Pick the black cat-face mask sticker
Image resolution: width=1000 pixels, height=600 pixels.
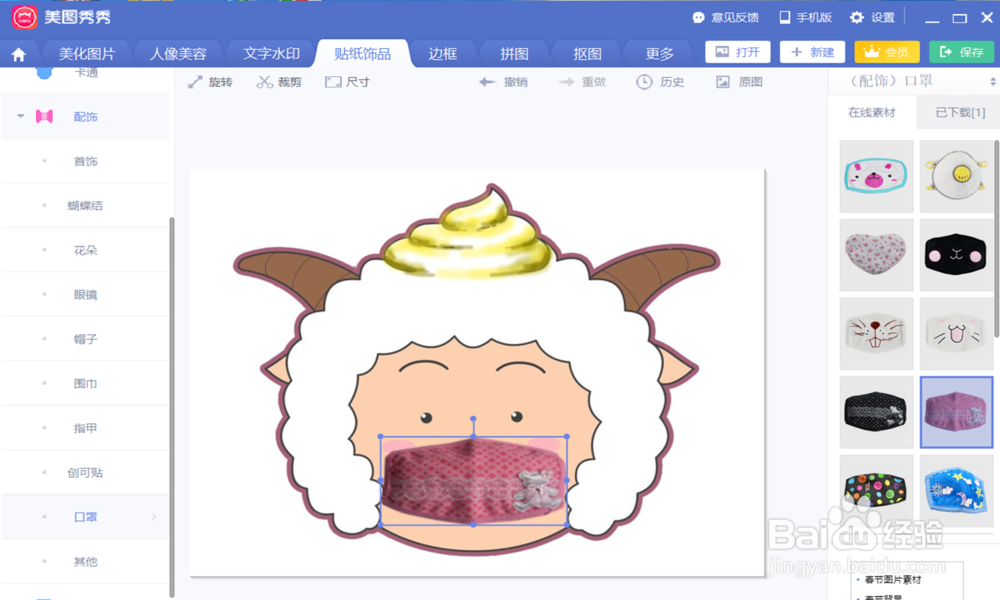tap(957, 255)
